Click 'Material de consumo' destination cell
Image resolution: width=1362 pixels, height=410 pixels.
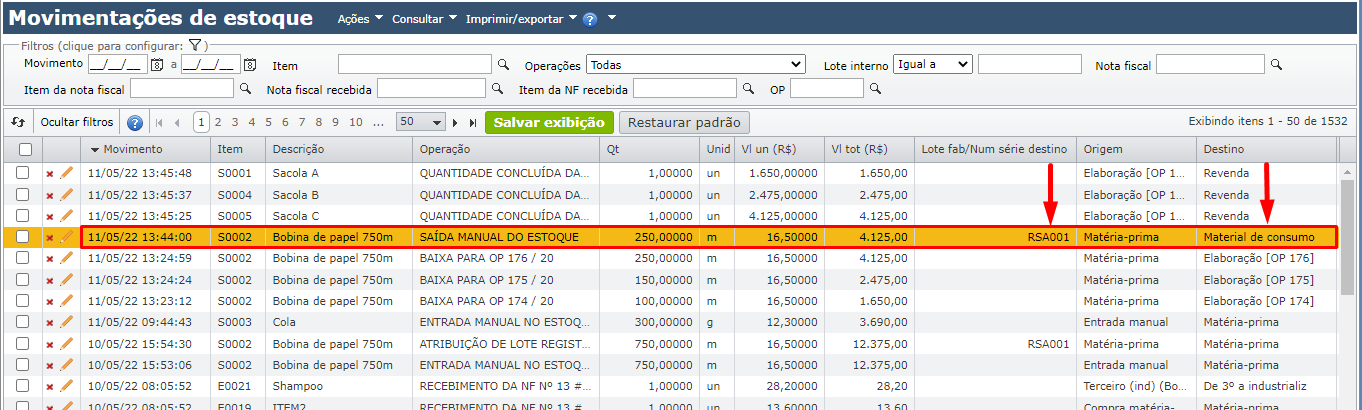click(1260, 237)
